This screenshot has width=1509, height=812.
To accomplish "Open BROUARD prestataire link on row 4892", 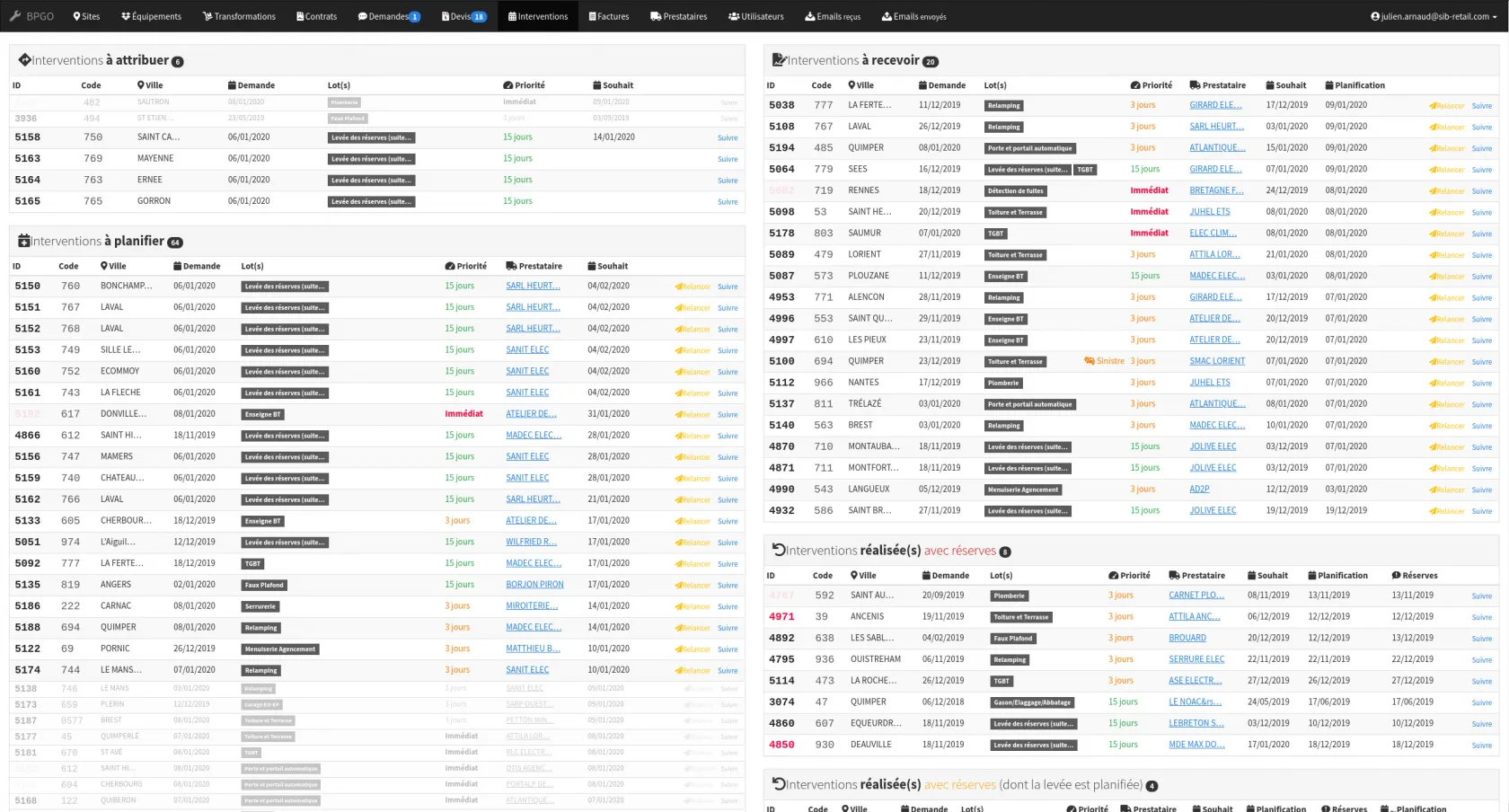I will pos(1187,638).
